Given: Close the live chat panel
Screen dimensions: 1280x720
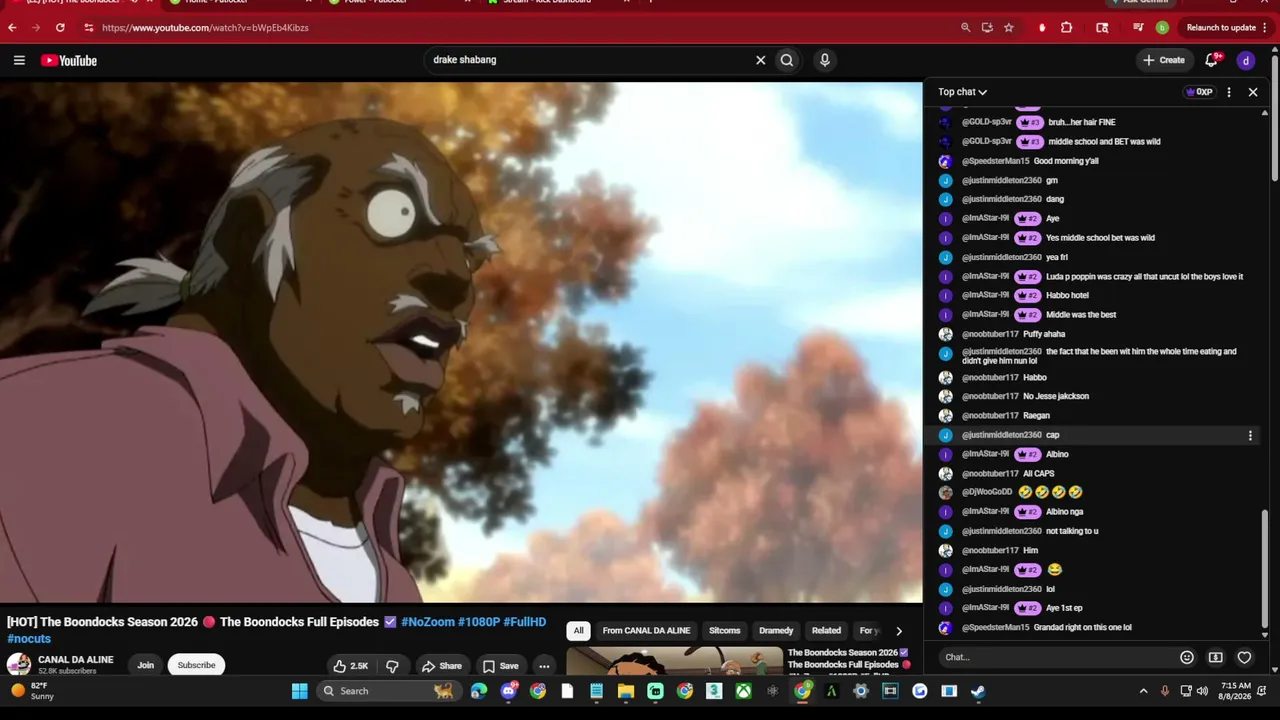Looking at the screenshot, I should point(1253,92).
